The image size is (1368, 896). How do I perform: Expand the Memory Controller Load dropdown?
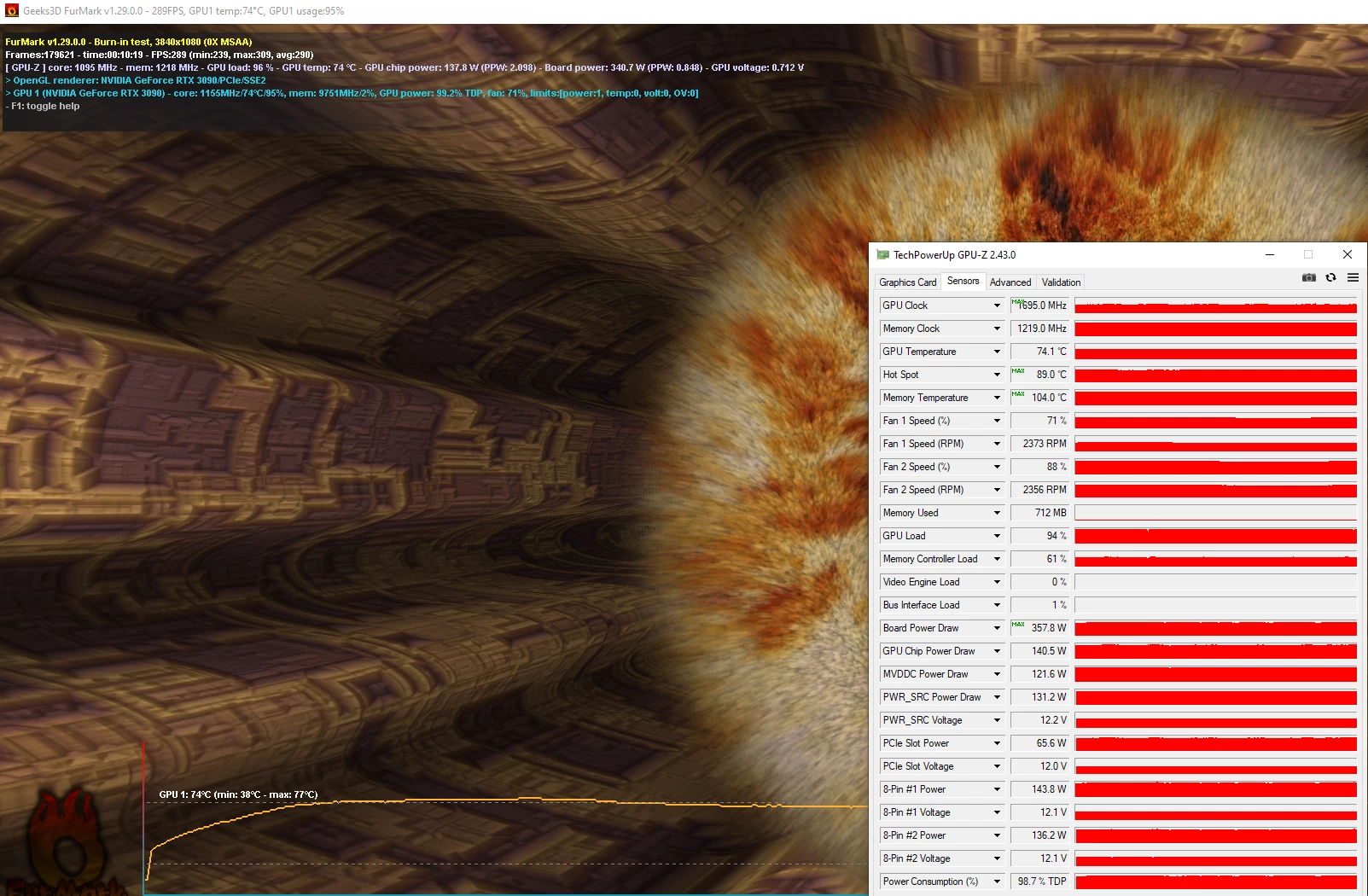click(x=997, y=559)
